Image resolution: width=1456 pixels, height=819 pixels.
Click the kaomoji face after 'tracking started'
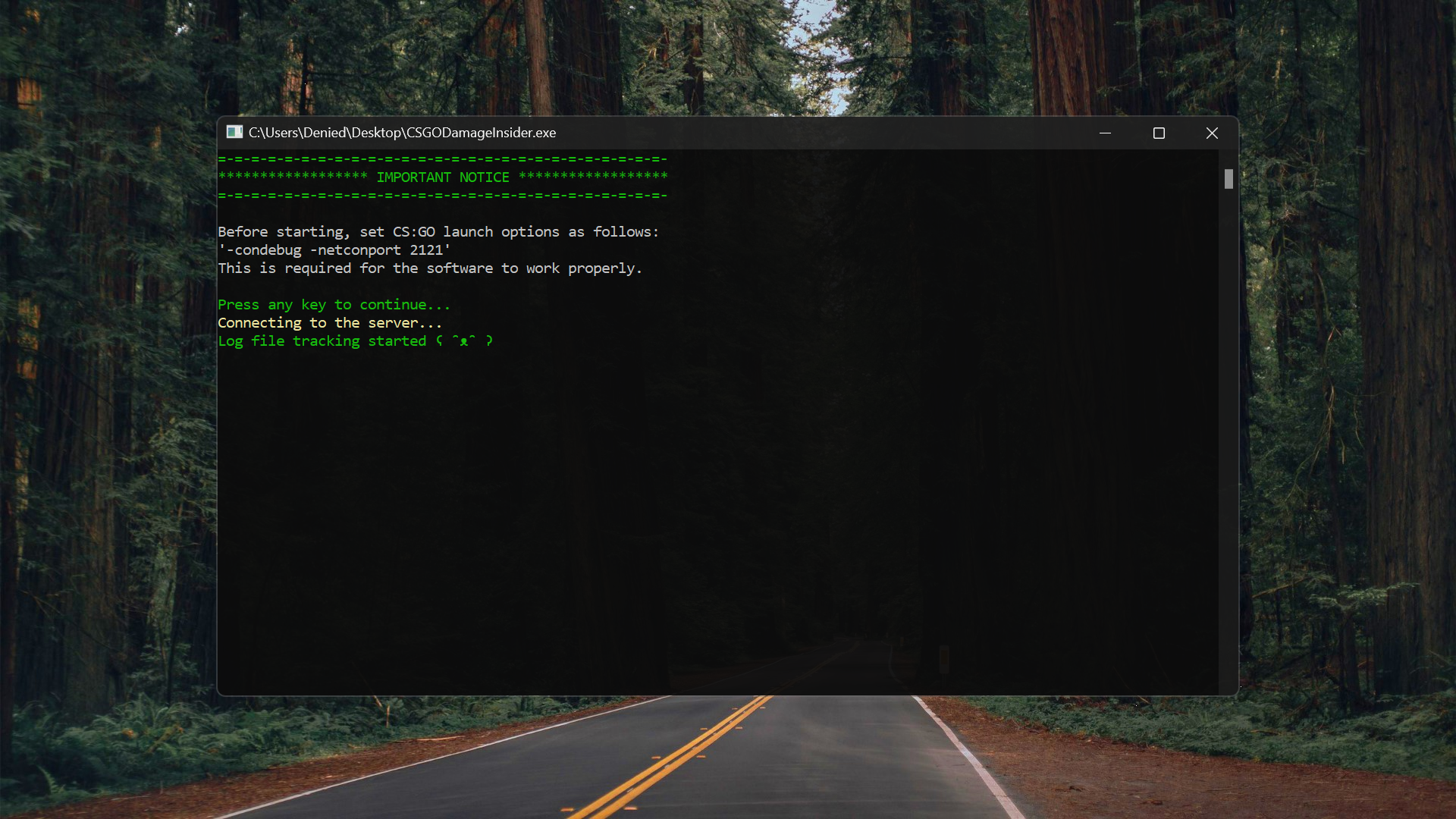coord(465,341)
